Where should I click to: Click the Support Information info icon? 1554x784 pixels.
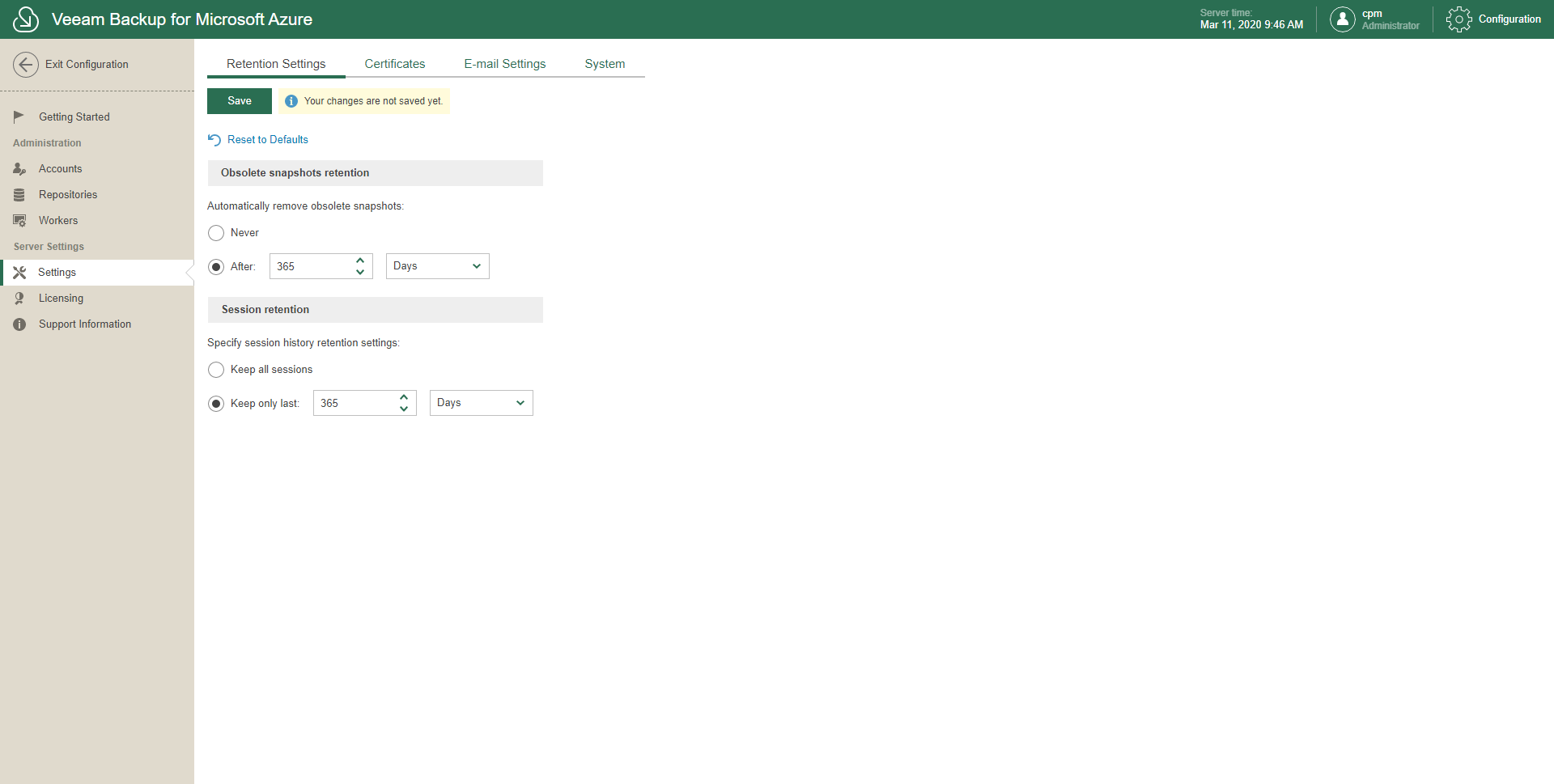click(19, 324)
